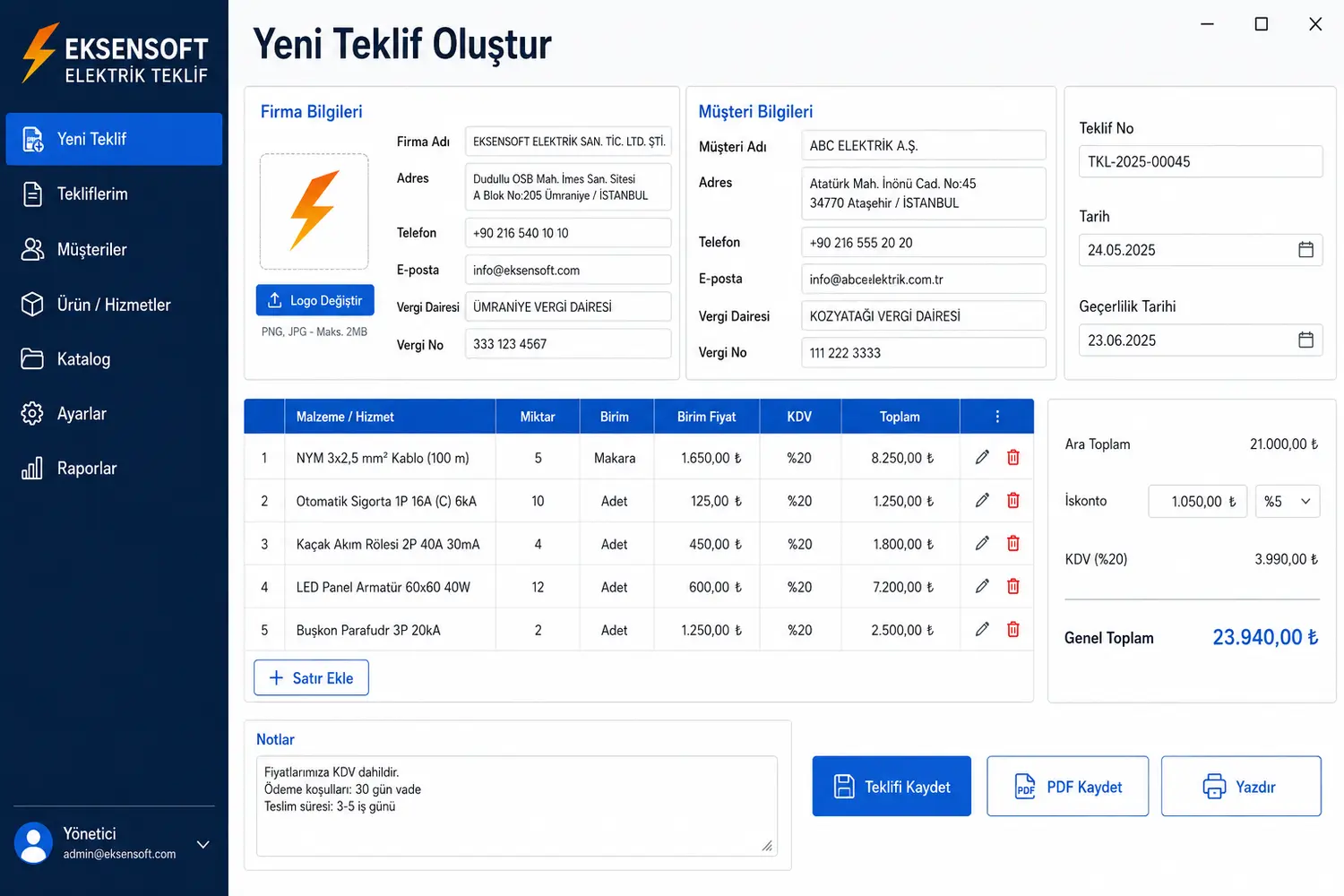Edit the NYM 3x2,5 mm² Kablo row
This screenshot has width=1344, height=896.
[982, 457]
